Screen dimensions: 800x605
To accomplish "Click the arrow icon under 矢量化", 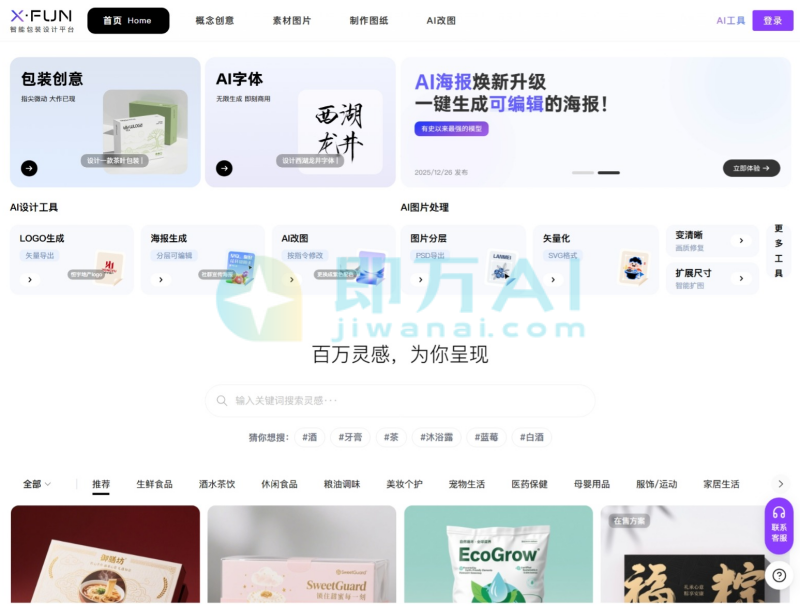I will click(x=552, y=280).
